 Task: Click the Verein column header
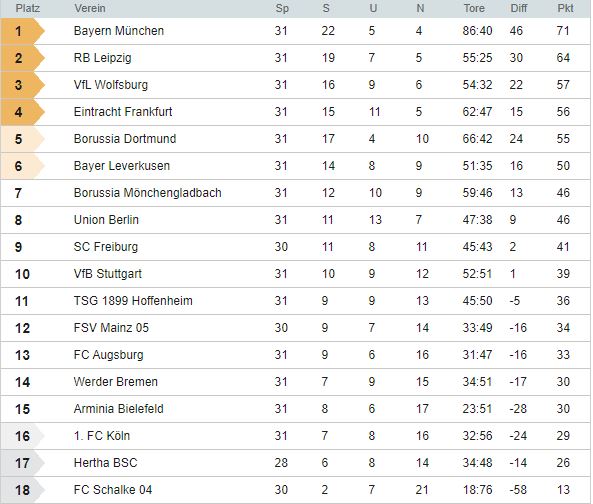(90, 8)
